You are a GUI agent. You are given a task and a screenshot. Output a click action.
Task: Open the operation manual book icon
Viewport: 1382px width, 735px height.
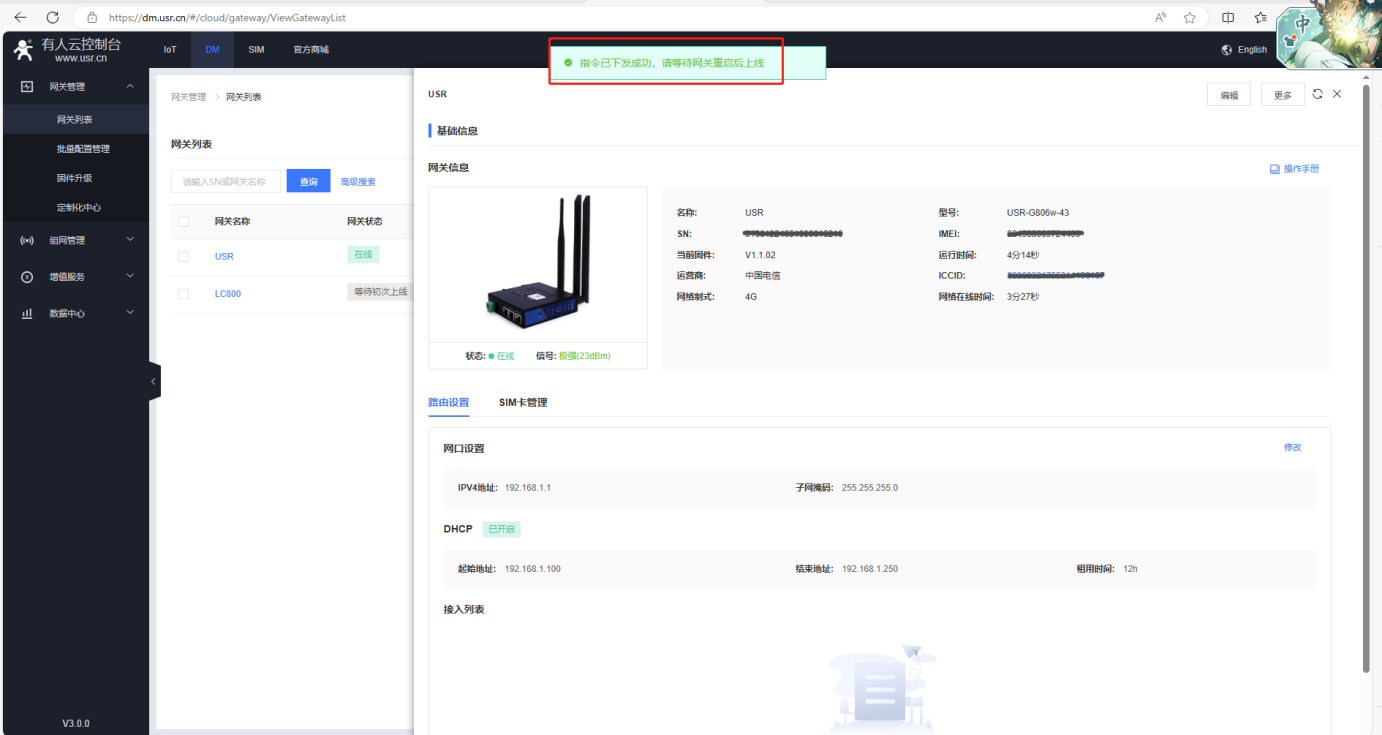(1274, 169)
